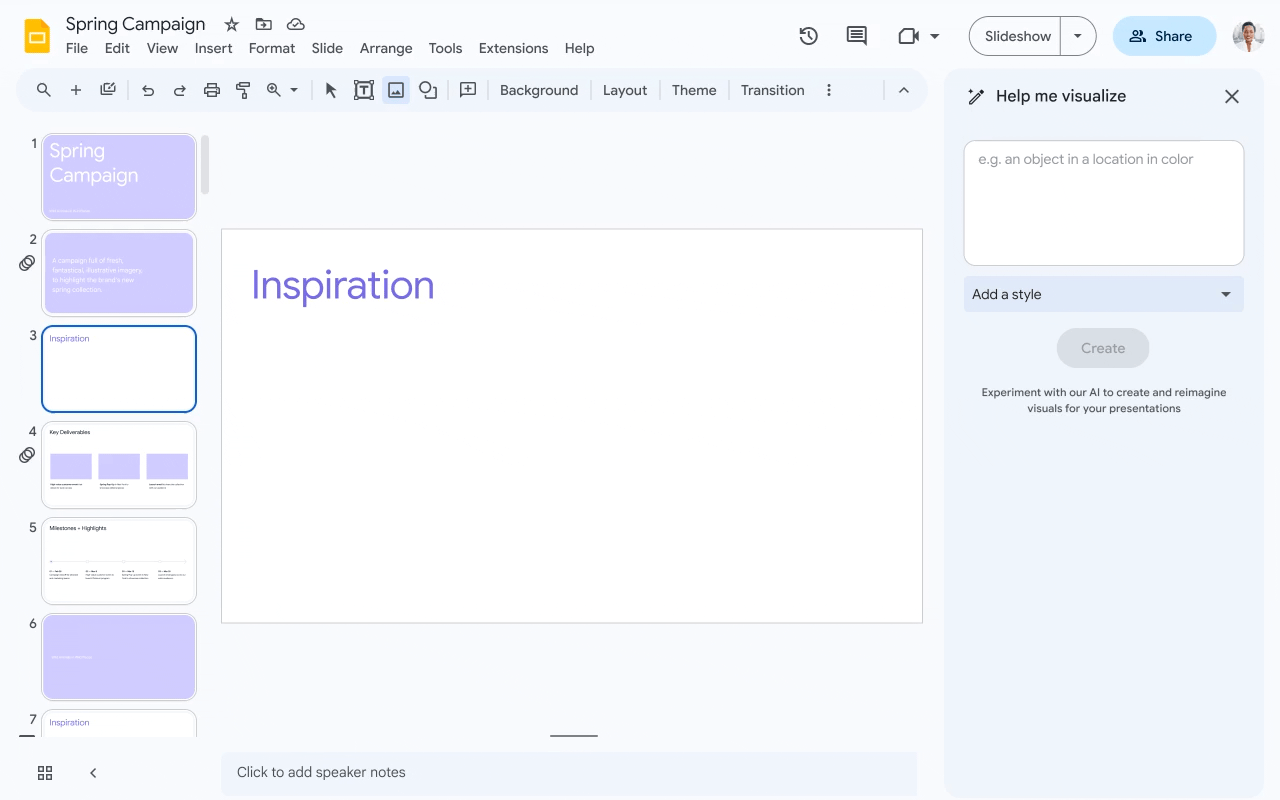The height and width of the screenshot is (800, 1280).
Task: Open the comments panel
Action: pos(856,36)
